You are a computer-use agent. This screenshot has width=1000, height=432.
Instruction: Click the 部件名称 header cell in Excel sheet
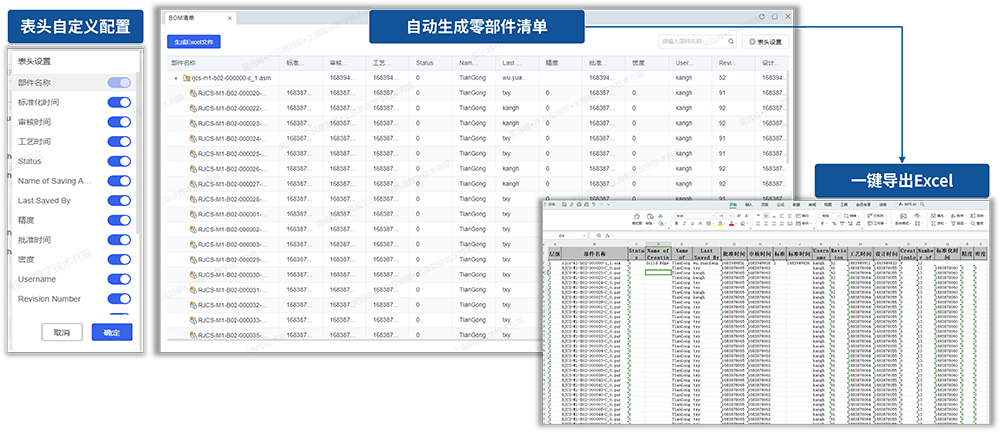(594, 253)
